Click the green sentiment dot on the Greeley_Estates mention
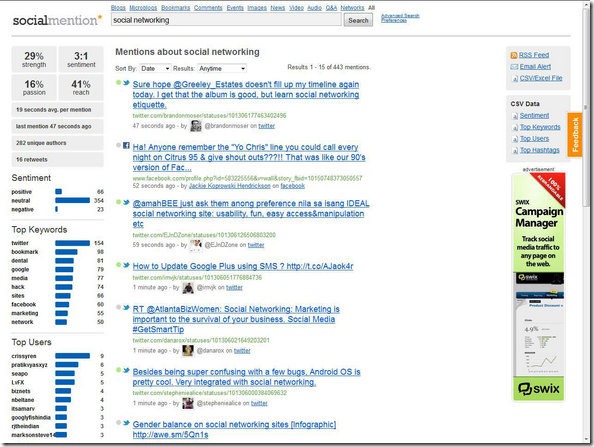 coord(119,82)
